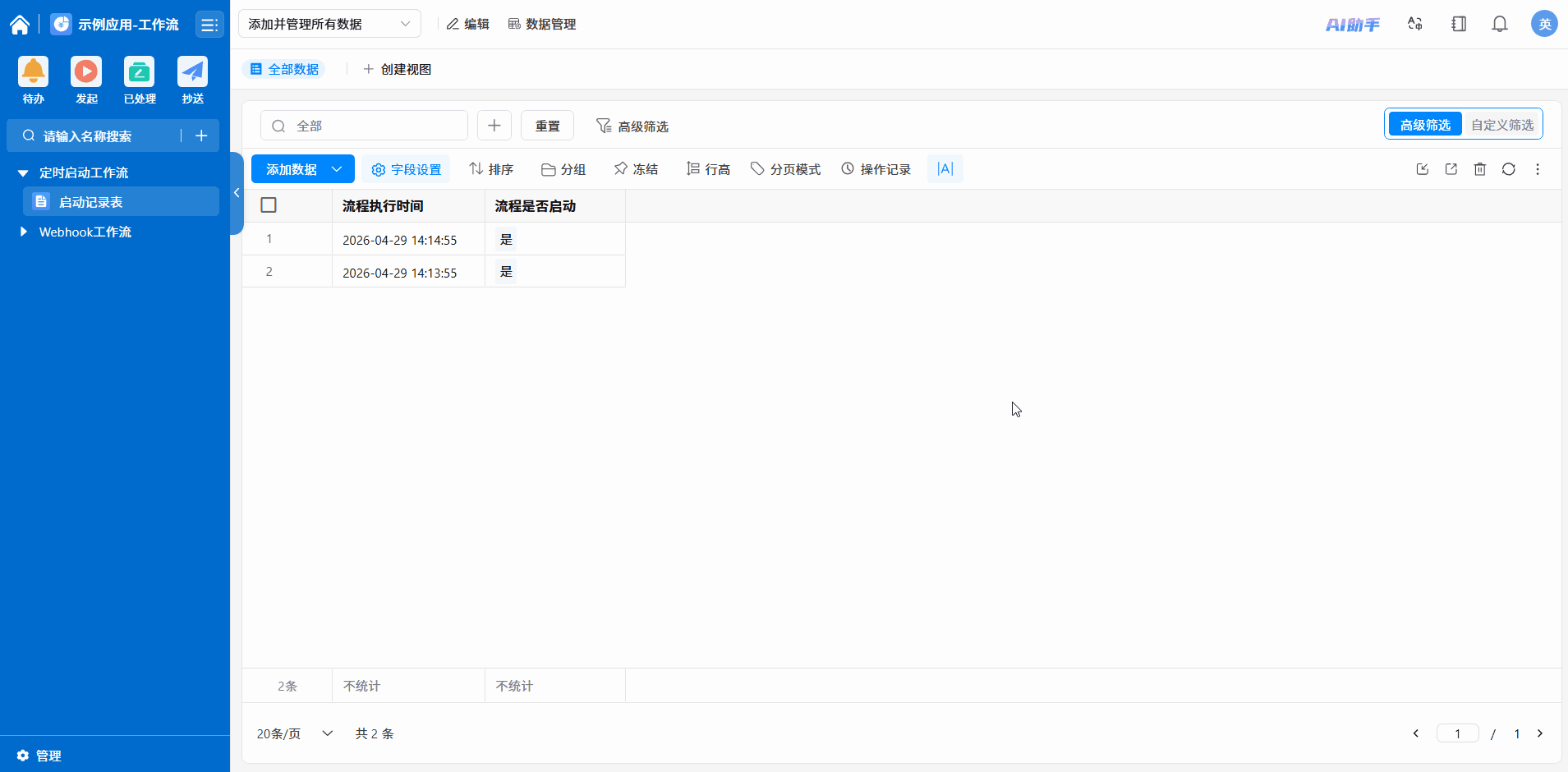Image resolution: width=1568 pixels, height=772 pixels.
Task: Toggle the select-all header checkbox
Action: coord(269,205)
